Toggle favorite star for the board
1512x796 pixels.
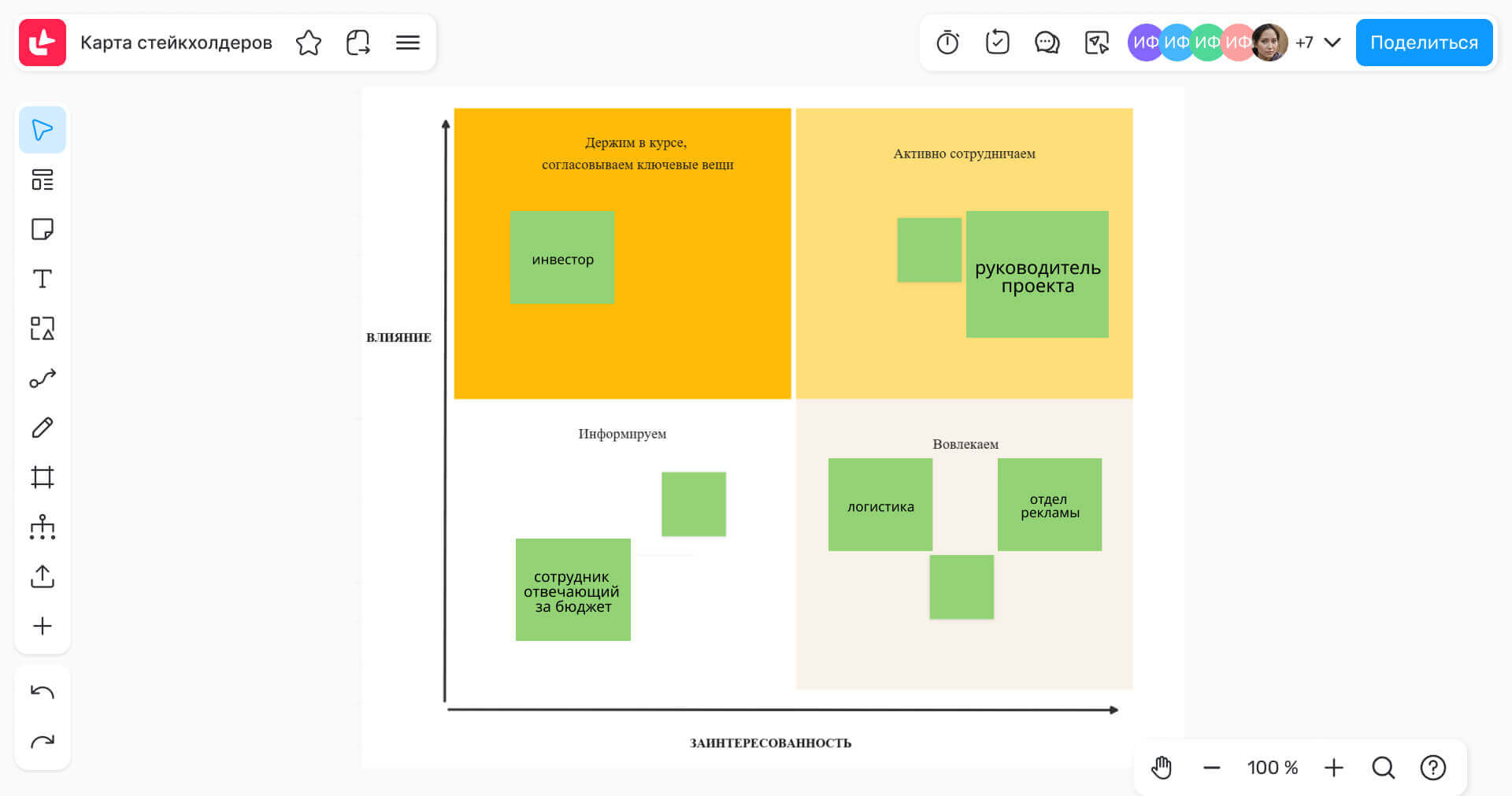[x=308, y=43]
